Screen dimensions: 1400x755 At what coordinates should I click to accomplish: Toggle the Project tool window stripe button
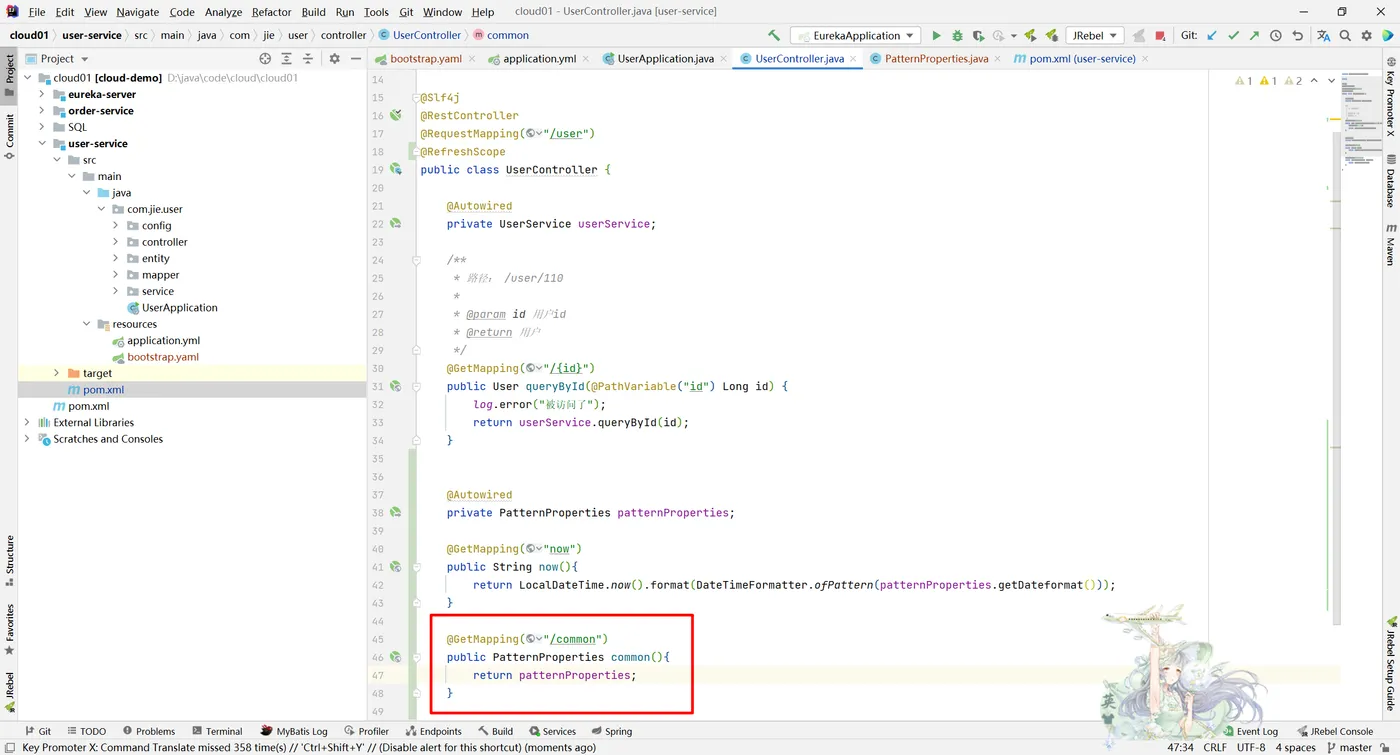9,75
